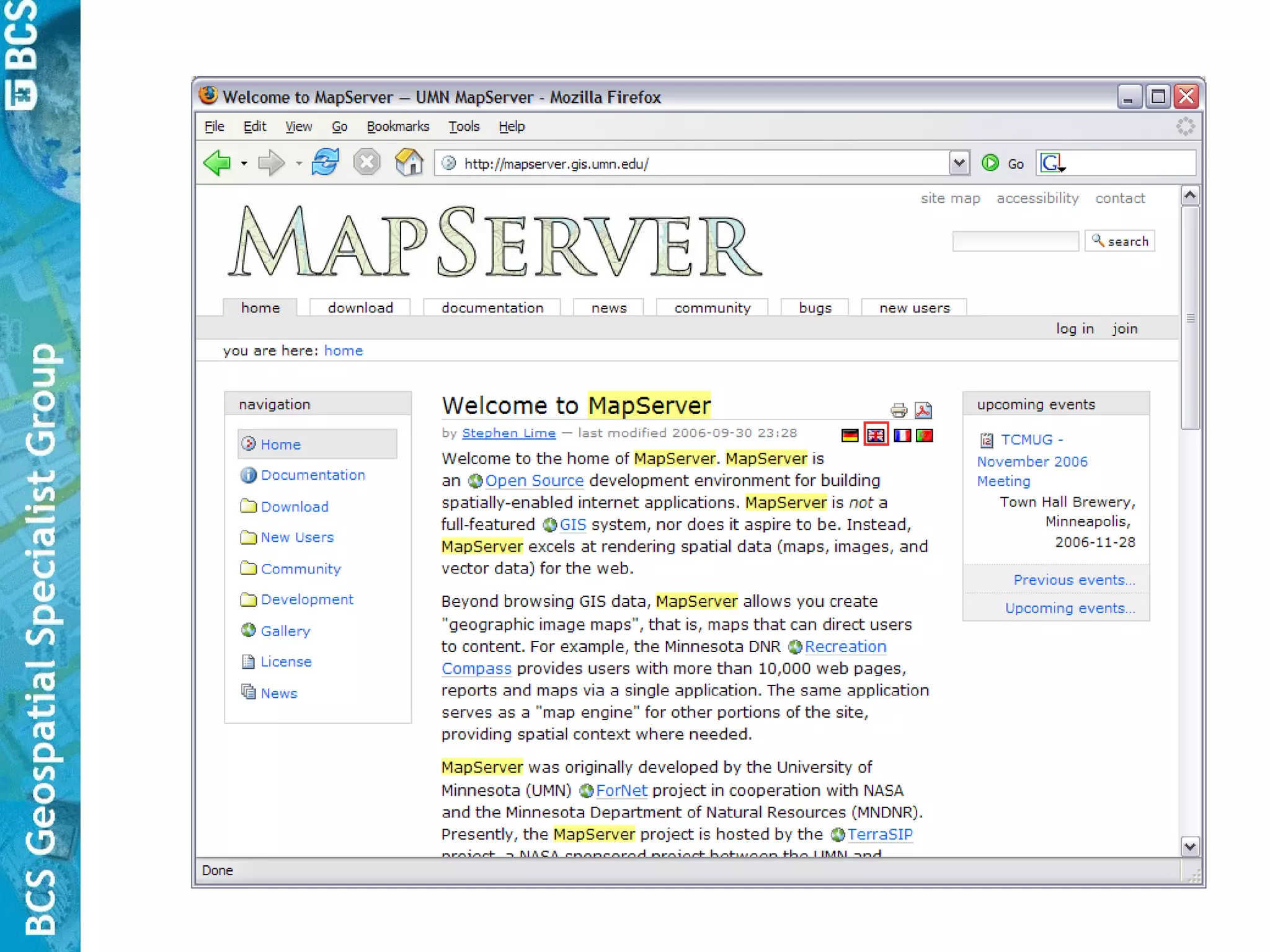Click the green Back arrow button
1270x952 pixels.
(218, 163)
